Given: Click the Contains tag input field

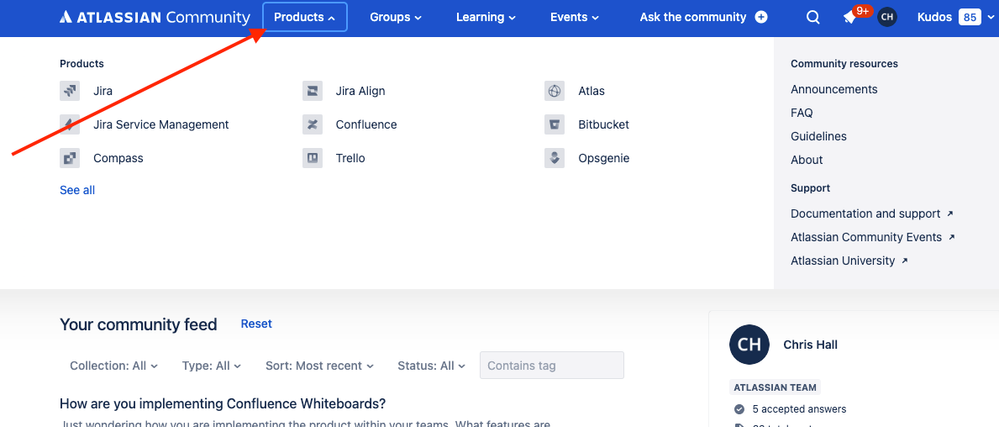Looking at the screenshot, I should pos(552,365).
